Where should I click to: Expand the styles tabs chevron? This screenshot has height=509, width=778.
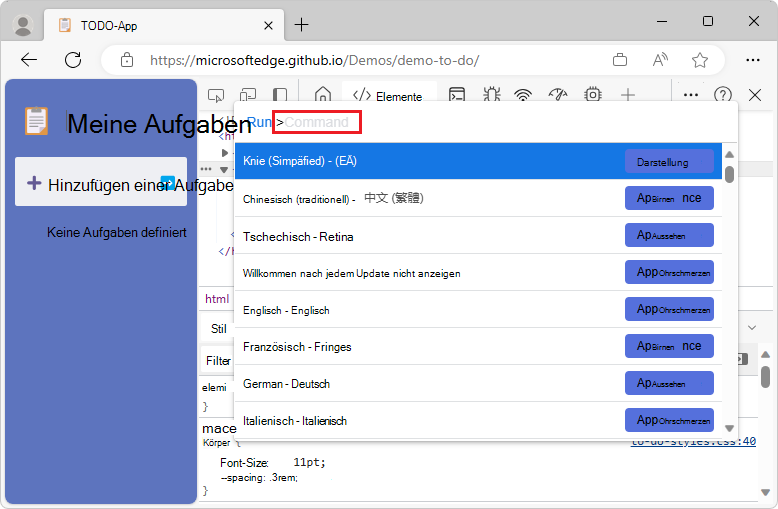click(752, 327)
